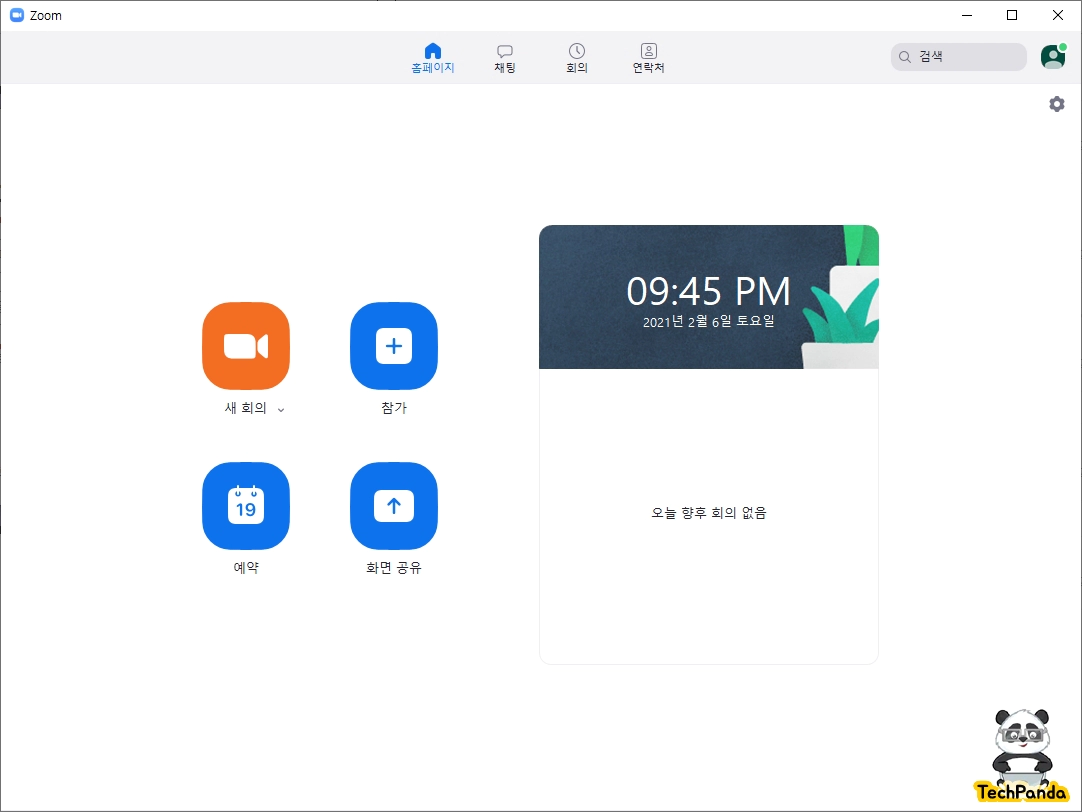Open settings via the gear icon
The width and height of the screenshot is (1082, 812).
click(x=1056, y=104)
